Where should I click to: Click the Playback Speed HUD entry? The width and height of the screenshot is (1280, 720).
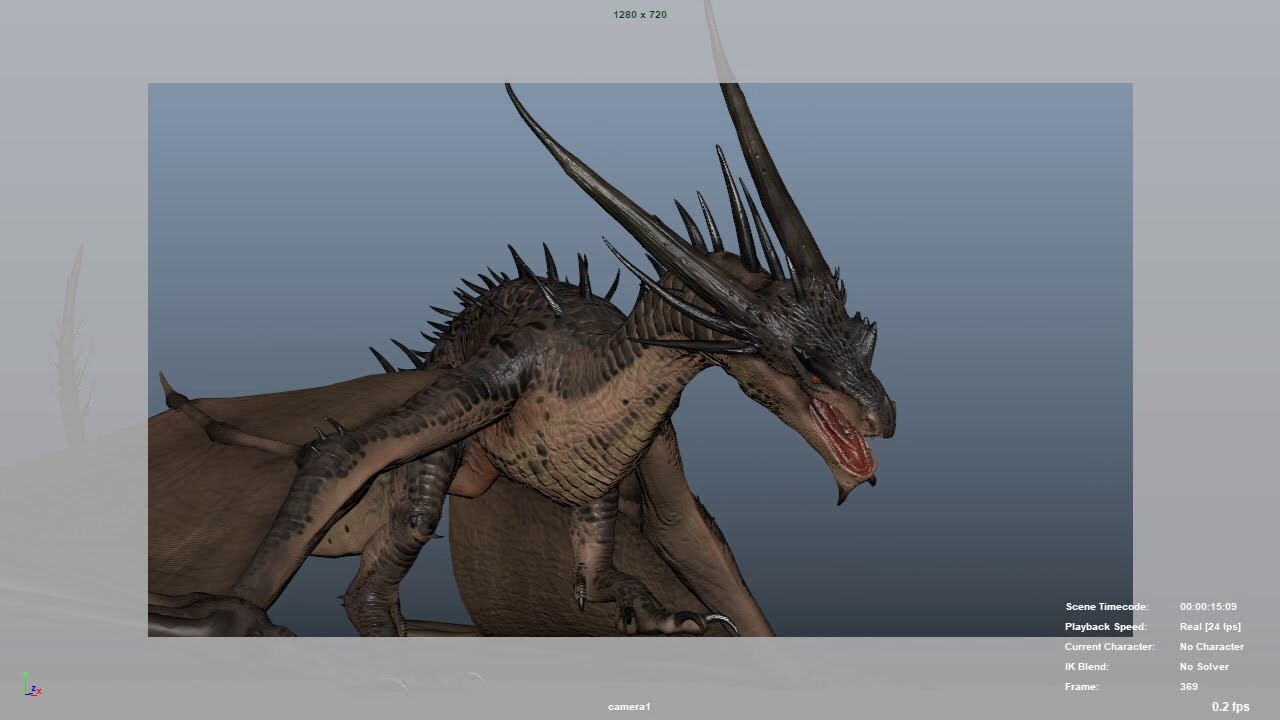coord(1106,626)
